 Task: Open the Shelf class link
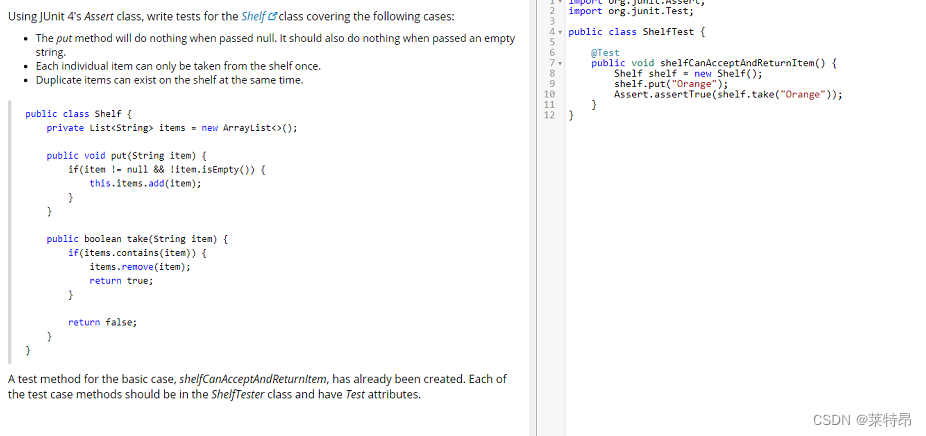(x=253, y=16)
